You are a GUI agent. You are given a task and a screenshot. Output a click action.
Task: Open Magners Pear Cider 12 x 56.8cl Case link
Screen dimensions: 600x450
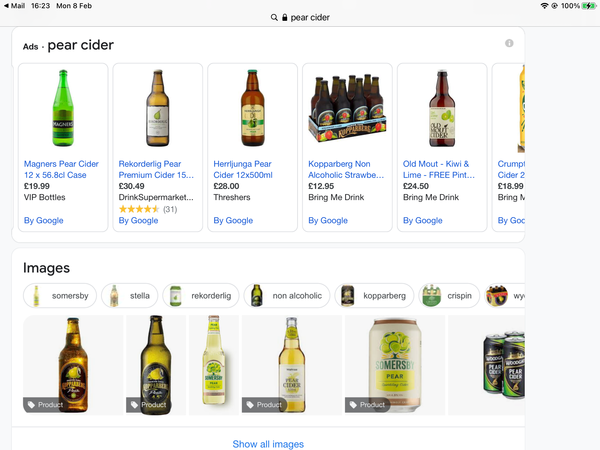click(x=61, y=170)
